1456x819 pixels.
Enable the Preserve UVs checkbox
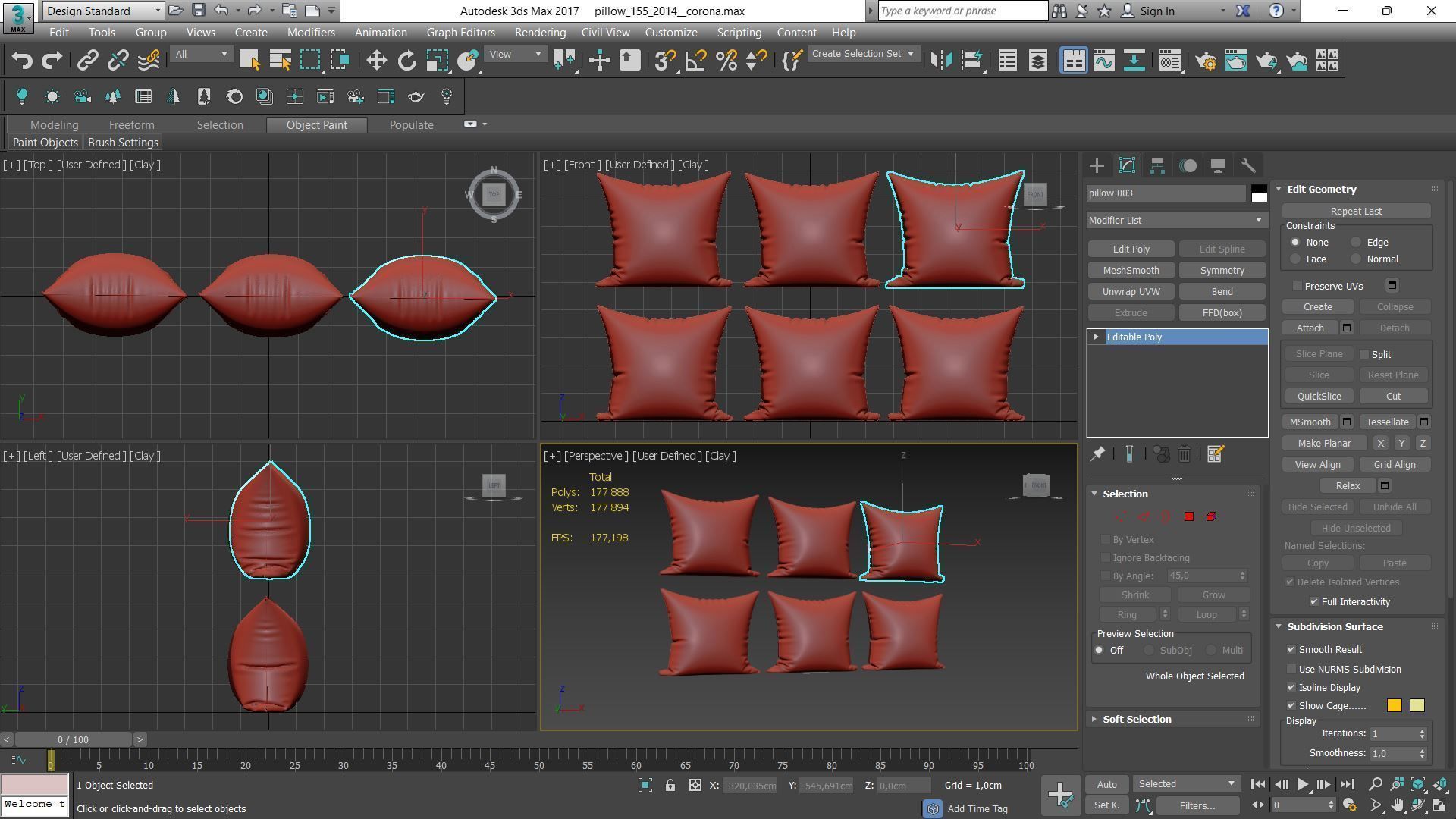[1298, 286]
